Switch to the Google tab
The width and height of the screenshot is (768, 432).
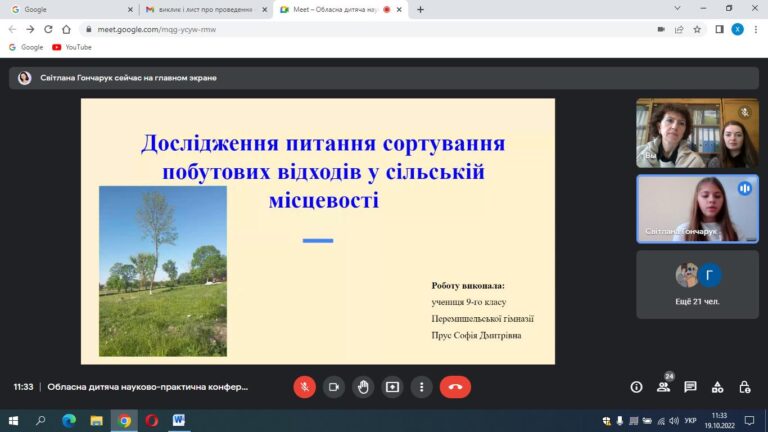tap(72, 9)
